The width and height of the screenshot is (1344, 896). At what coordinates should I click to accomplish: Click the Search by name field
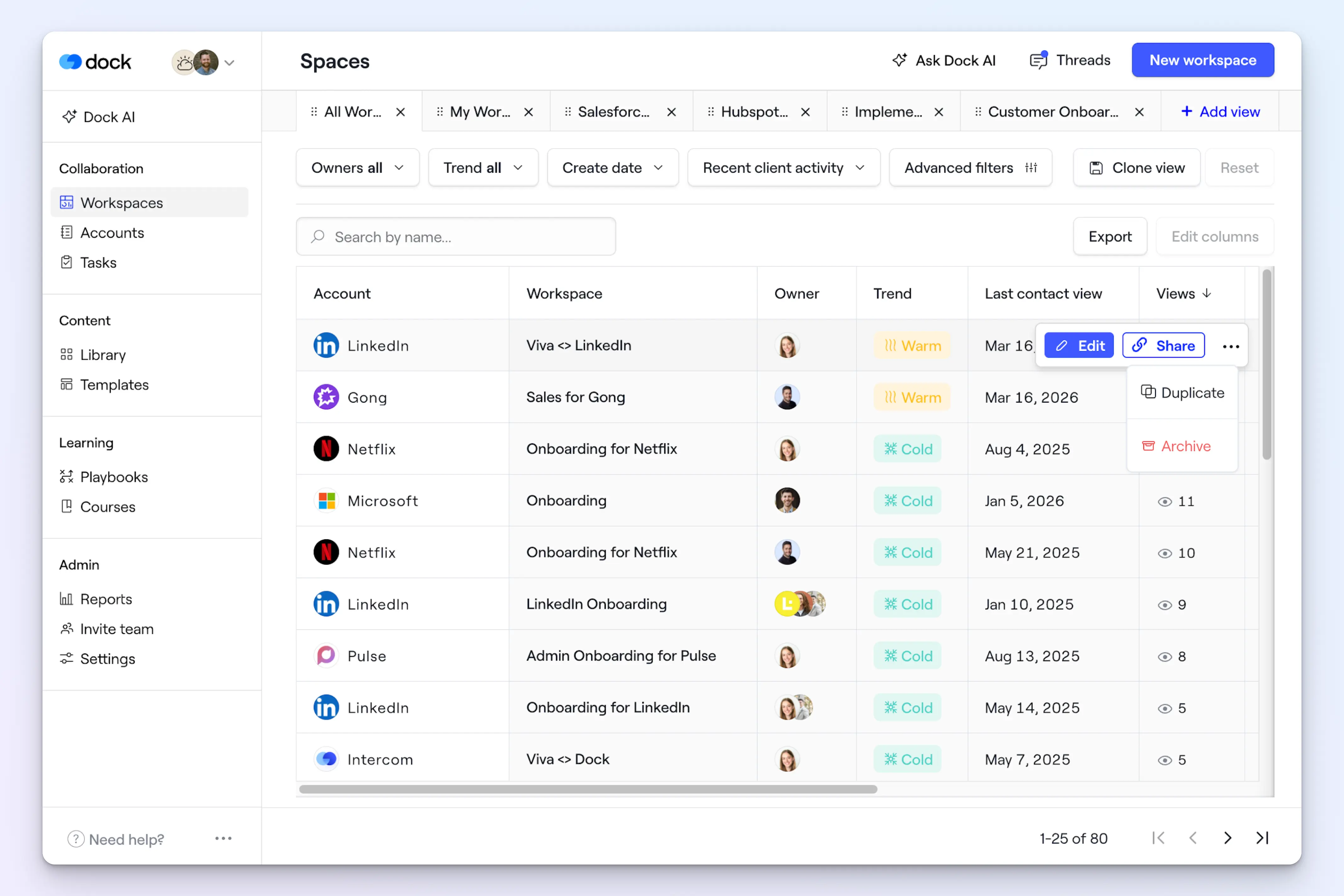click(x=456, y=236)
